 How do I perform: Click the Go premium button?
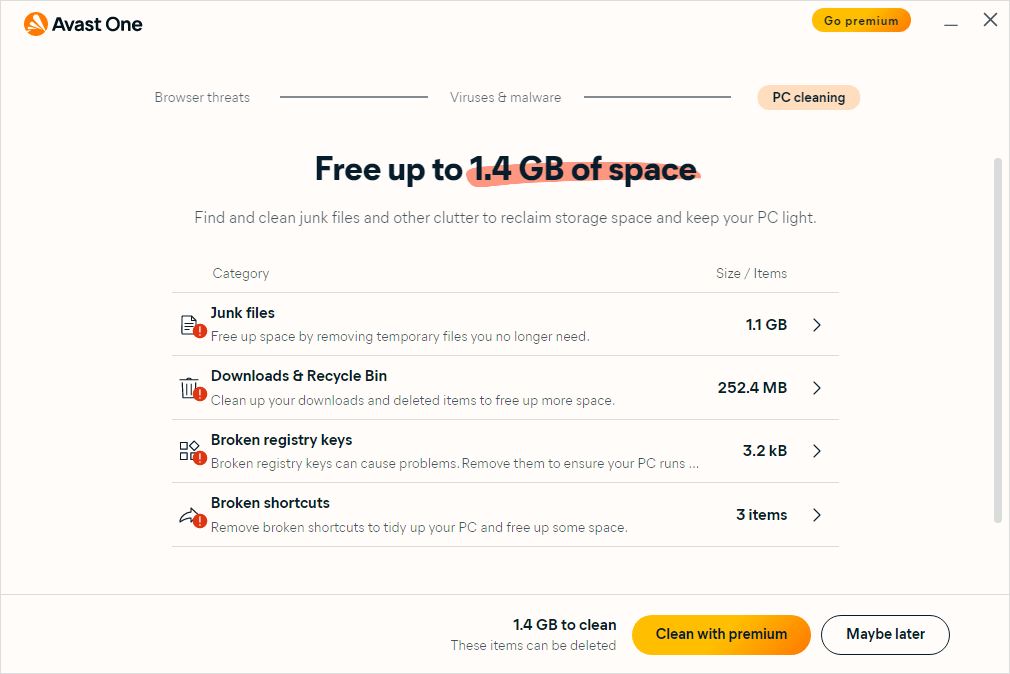(x=861, y=21)
